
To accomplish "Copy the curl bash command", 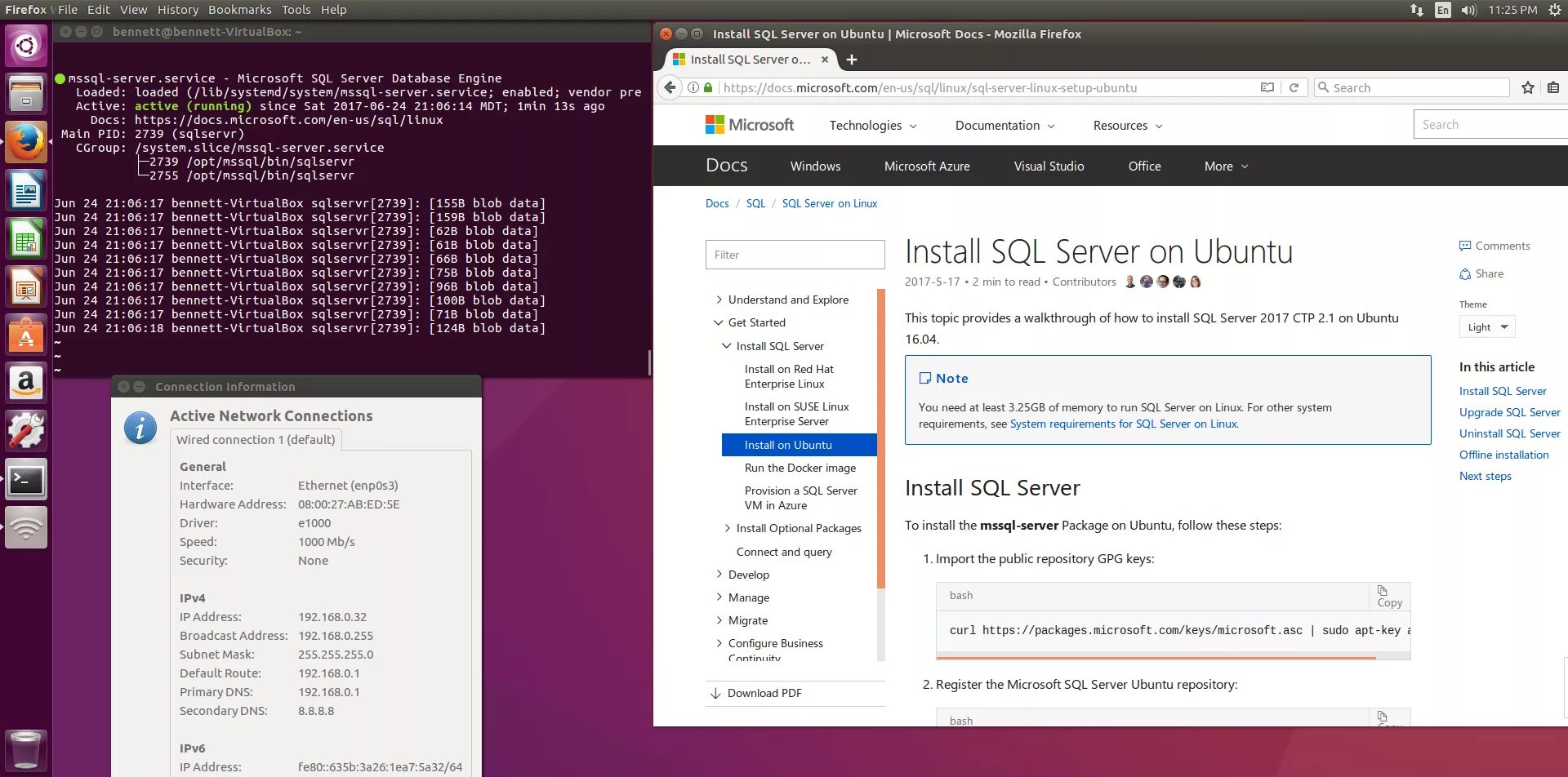I will pos(1389,596).
